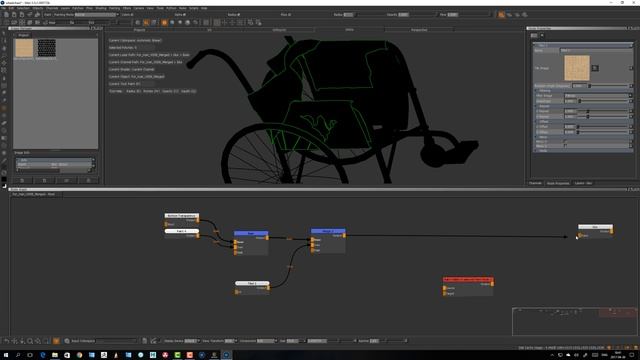Image resolution: width=640 pixels, height=360 pixels.
Task: Switch to the Channels panel tab
Action: click(x=535, y=183)
